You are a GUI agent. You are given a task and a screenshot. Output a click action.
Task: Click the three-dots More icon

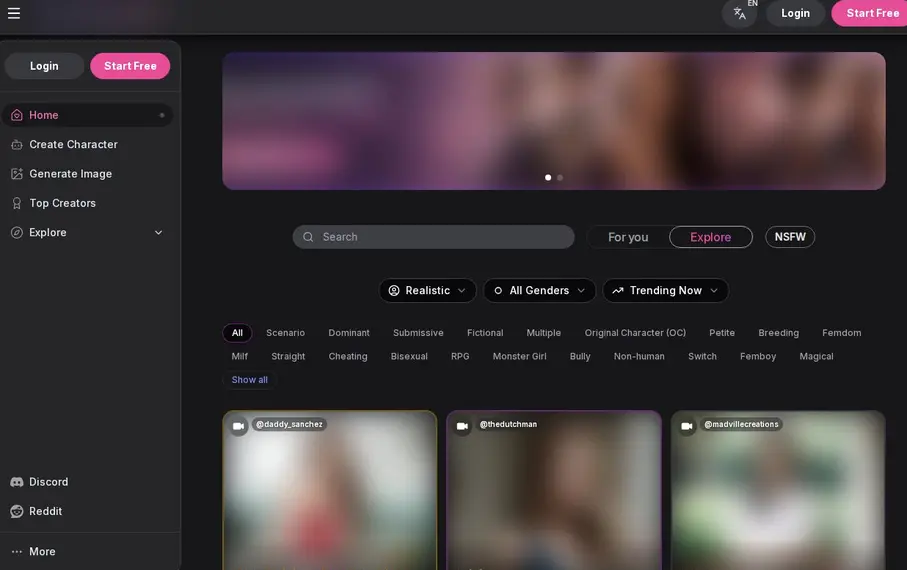click(17, 551)
